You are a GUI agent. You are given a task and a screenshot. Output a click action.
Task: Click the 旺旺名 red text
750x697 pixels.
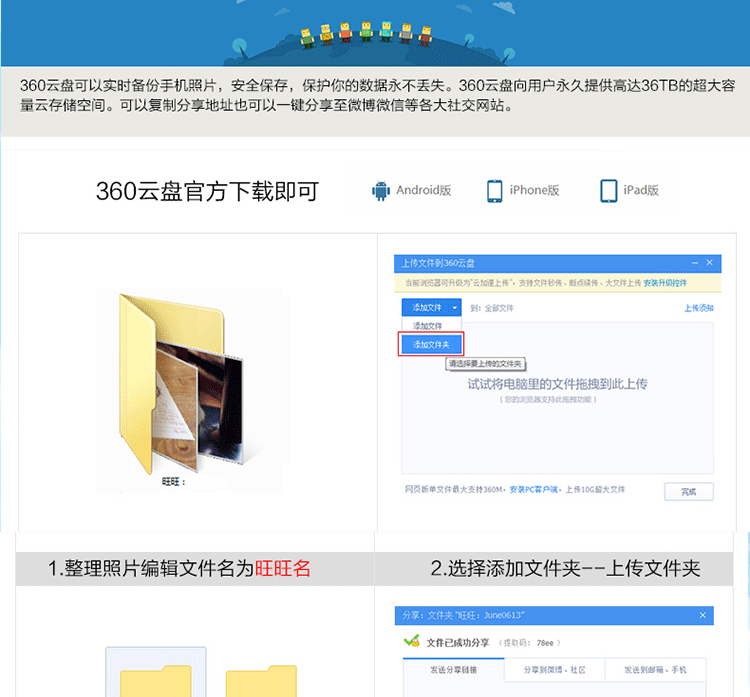point(283,568)
